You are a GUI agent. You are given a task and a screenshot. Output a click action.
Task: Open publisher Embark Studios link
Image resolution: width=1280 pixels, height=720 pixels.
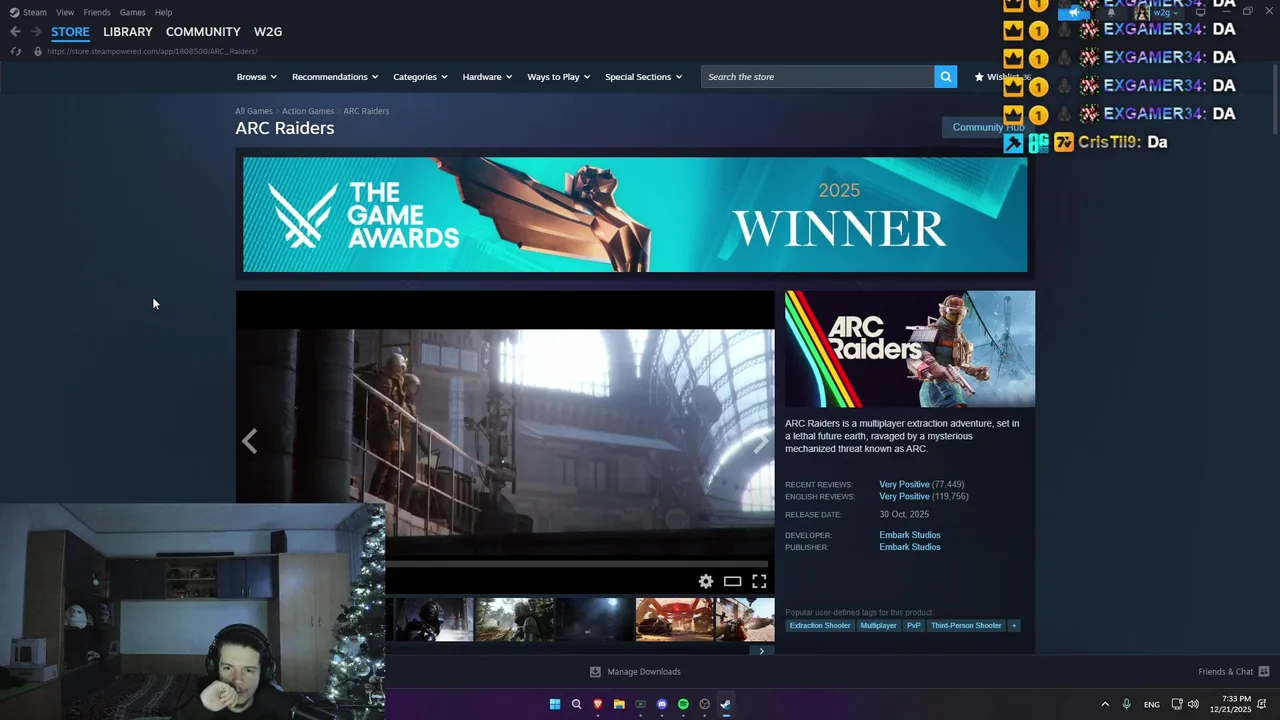[x=910, y=547]
